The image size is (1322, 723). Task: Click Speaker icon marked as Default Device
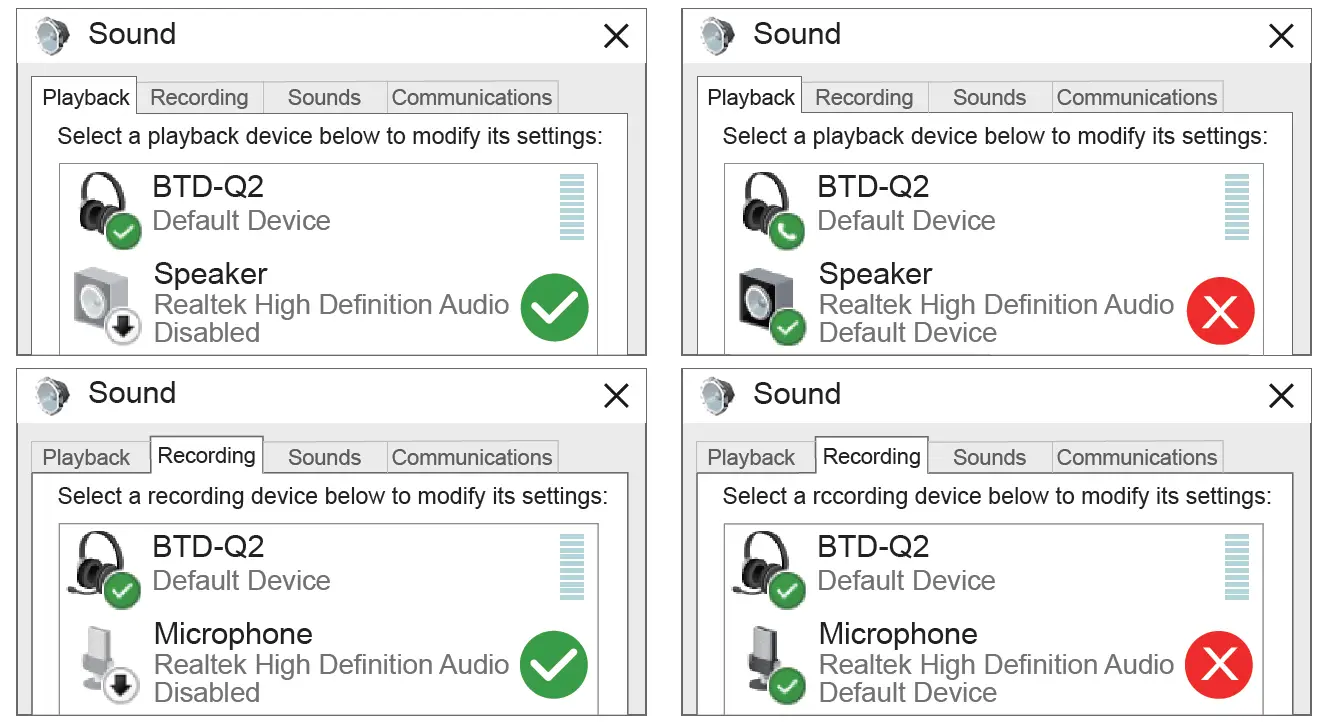pos(772,305)
